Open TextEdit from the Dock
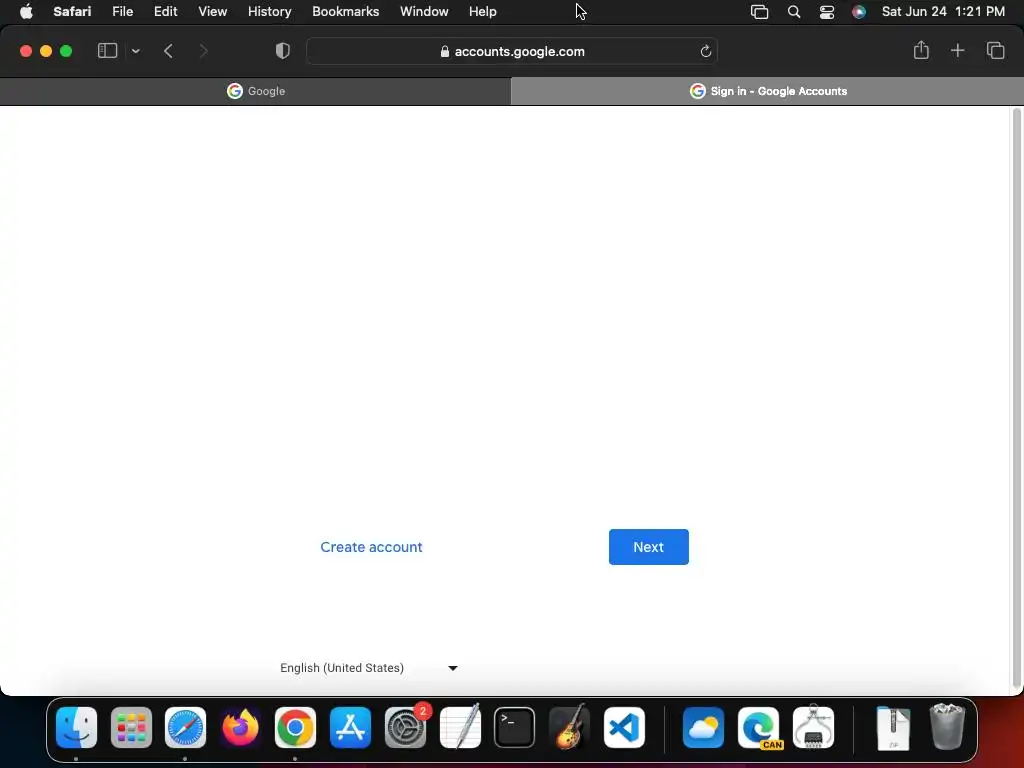The width and height of the screenshot is (1024, 768). [x=460, y=727]
